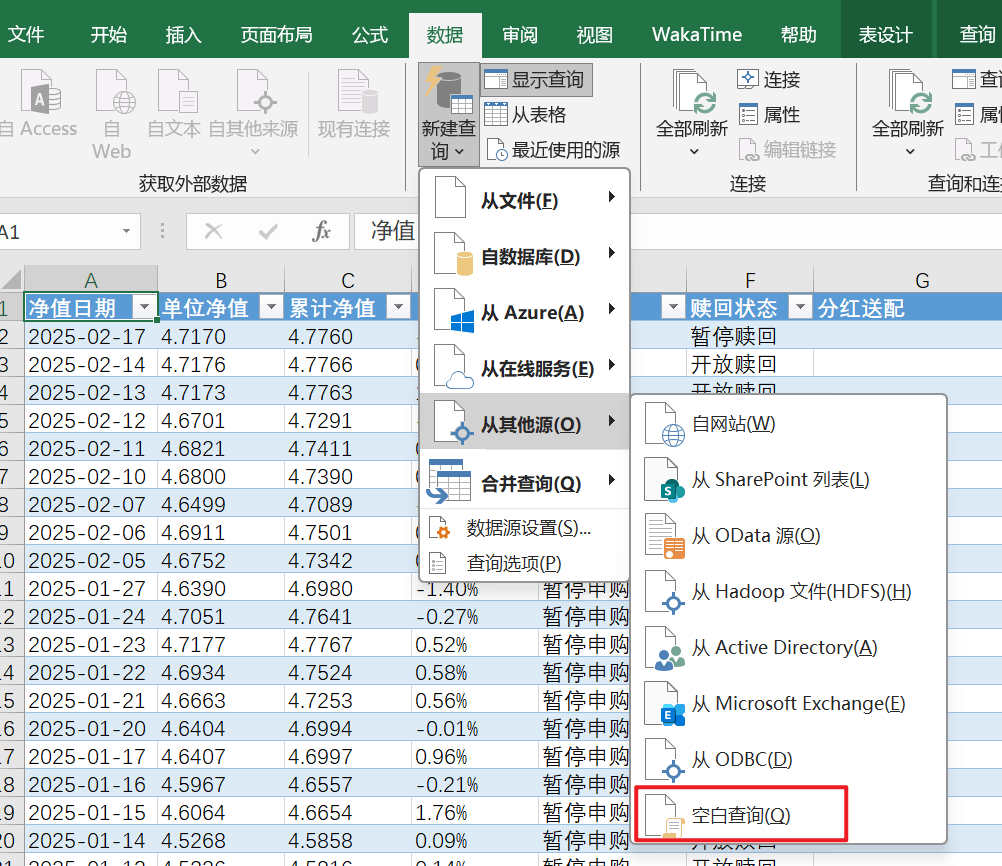The width and height of the screenshot is (1002, 866).
Task: Open 数据源设置 (Data Source Settings)
Action: pyautogui.click(x=528, y=528)
